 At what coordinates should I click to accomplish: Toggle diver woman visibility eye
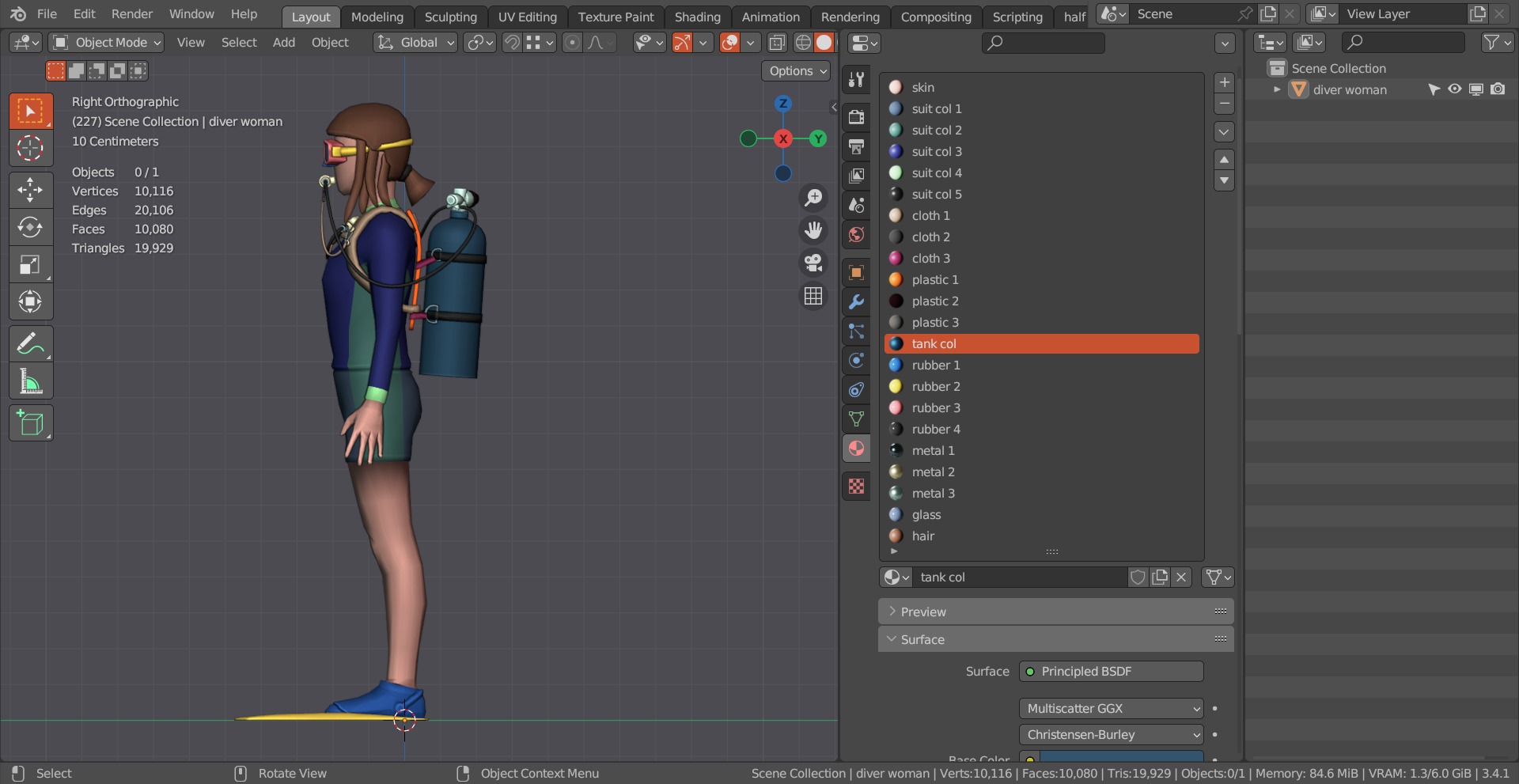(x=1455, y=89)
